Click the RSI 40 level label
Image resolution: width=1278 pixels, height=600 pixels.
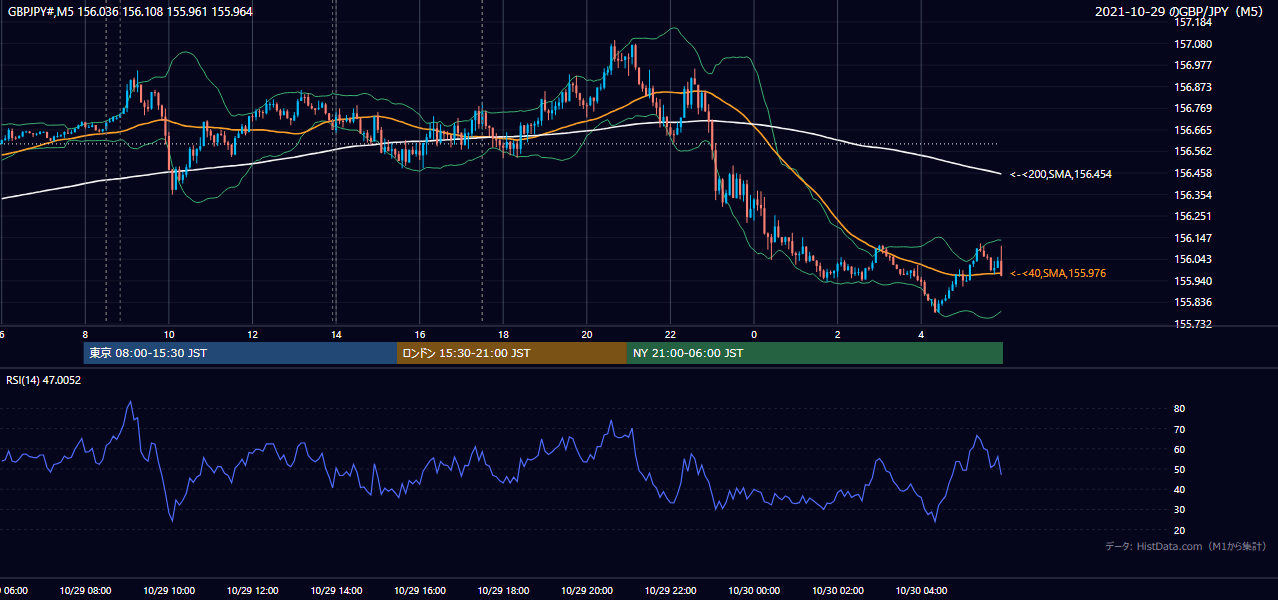[1179, 489]
